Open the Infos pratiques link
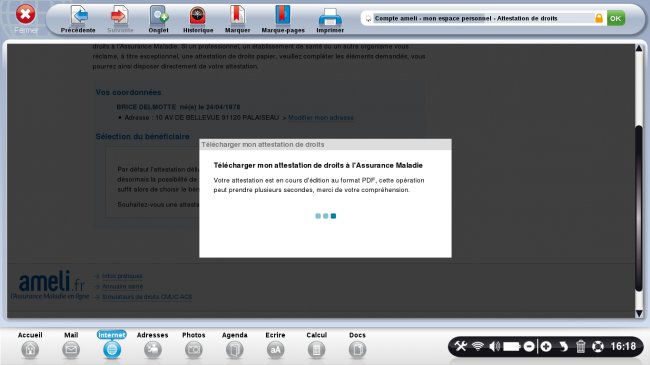Image resolution: width=650 pixels, height=365 pixels. (122, 276)
